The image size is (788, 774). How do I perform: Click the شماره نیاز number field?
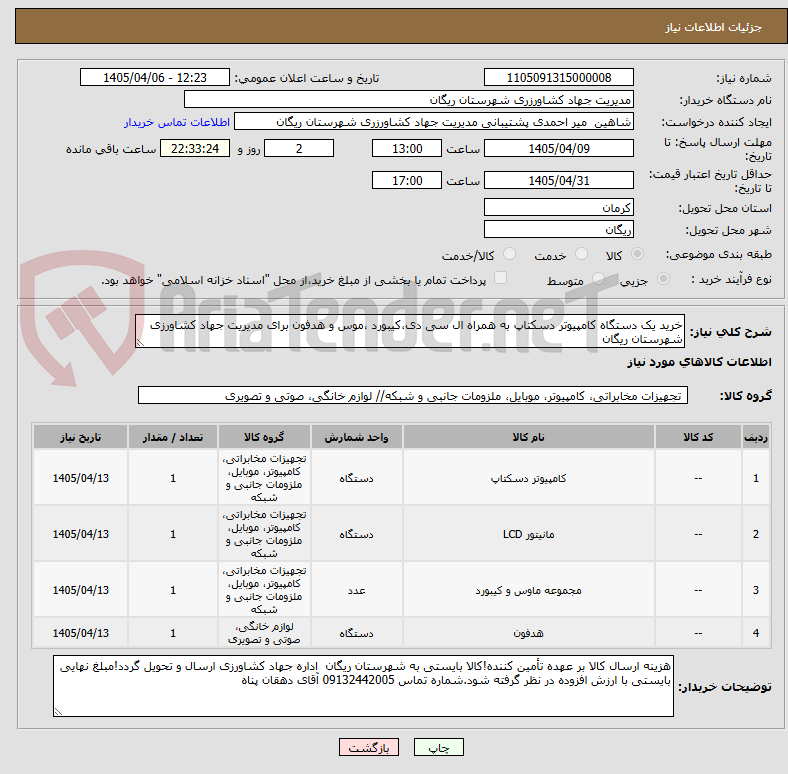coord(558,77)
